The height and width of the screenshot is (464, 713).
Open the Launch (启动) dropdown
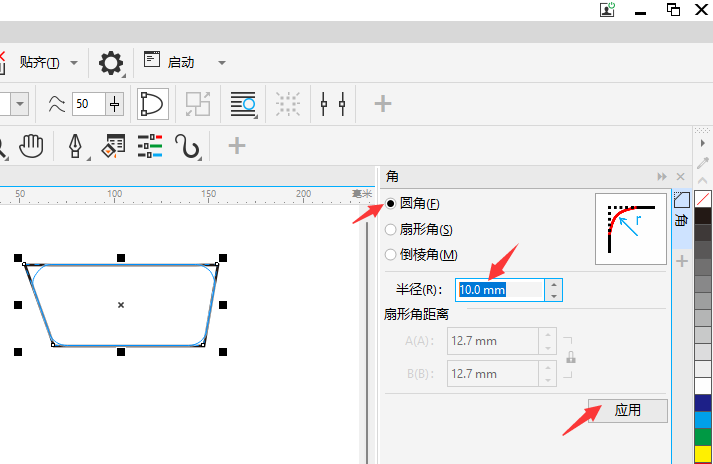coord(222,63)
